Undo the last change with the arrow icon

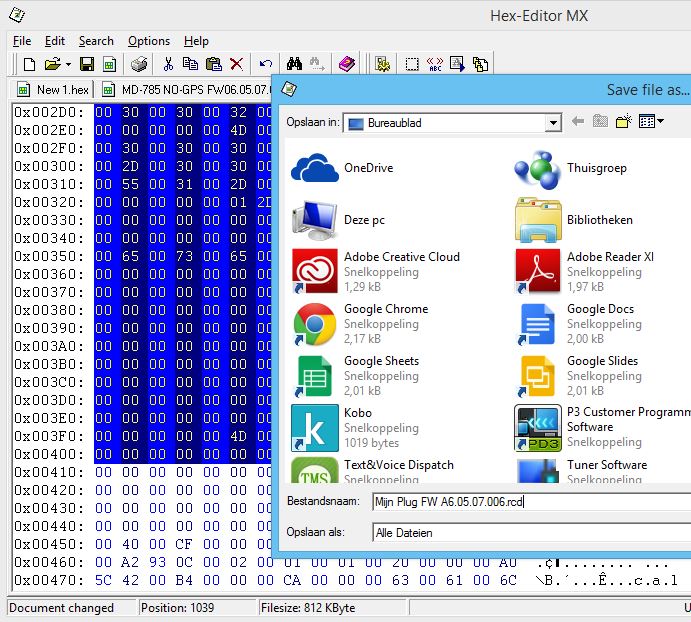point(265,64)
